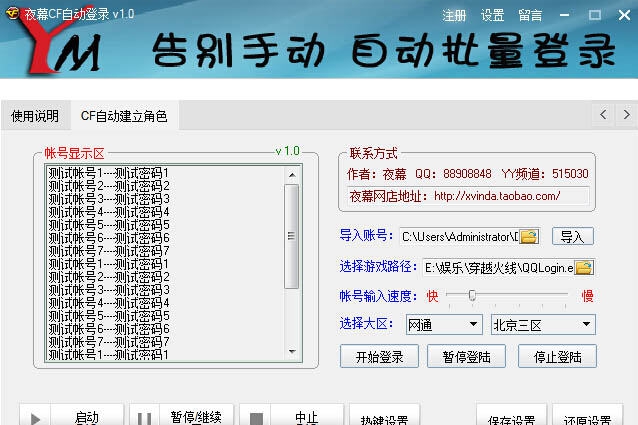Switch to the 使用说明 tab
Screen dimensions: 638x425
click(35, 116)
